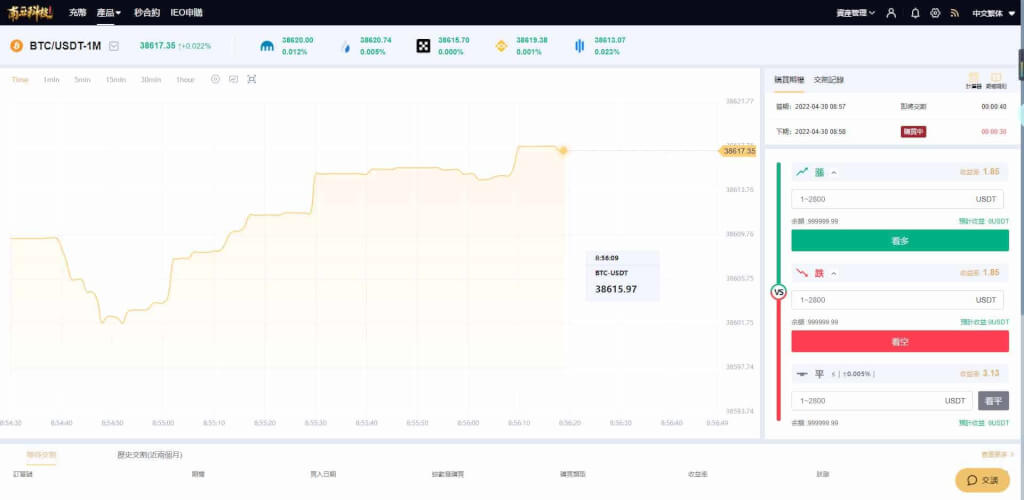Click the 1.85 payout rate in 漲 row
The width and height of the screenshot is (1024, 500).
991,172
